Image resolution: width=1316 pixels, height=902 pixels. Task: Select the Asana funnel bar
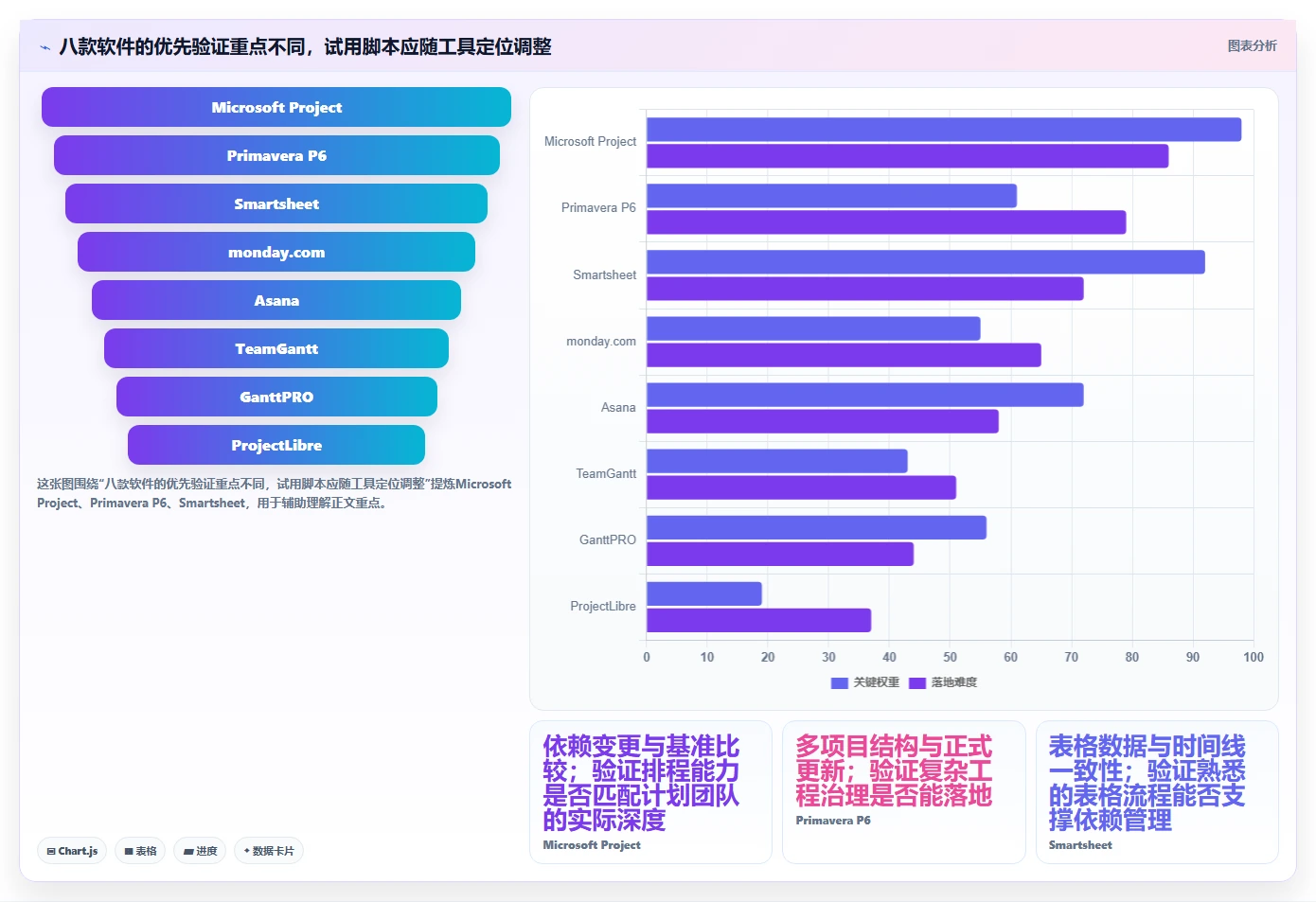(x=276, y=300)
